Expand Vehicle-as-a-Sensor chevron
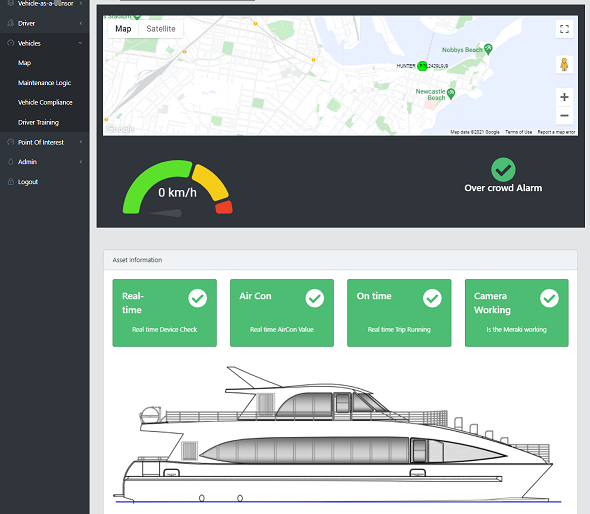Viewport: 590px width, 514px height. tap(81, 3)
